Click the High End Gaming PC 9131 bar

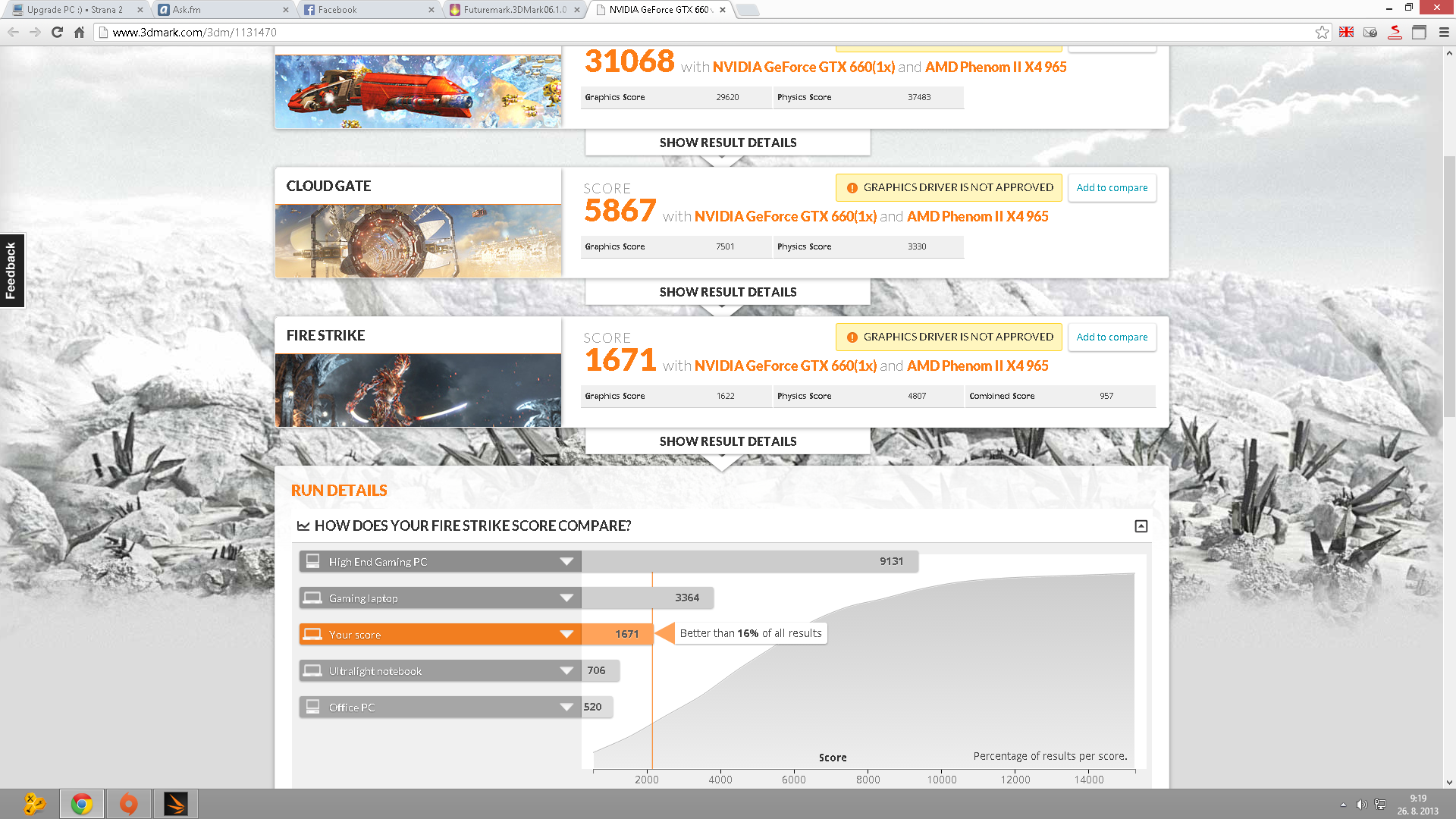click(x=749, y=561)
